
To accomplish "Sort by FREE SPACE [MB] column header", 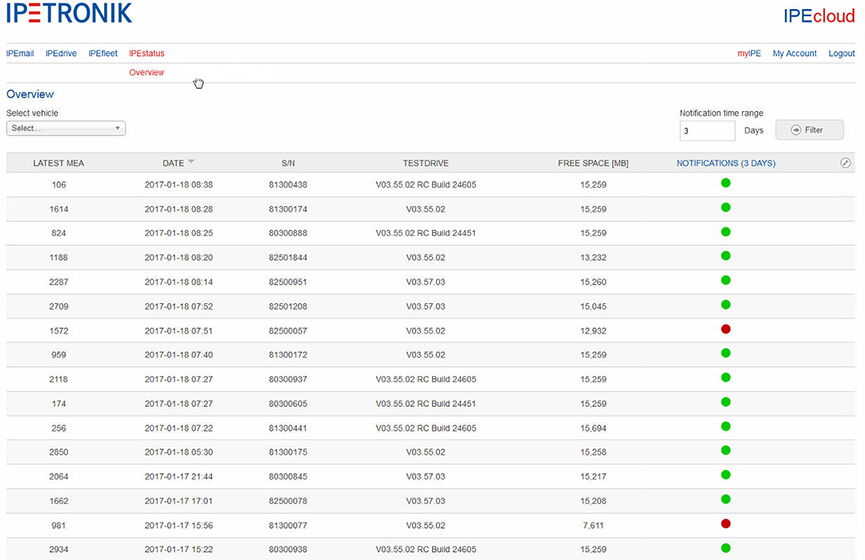I will click(x=593, y=163).
